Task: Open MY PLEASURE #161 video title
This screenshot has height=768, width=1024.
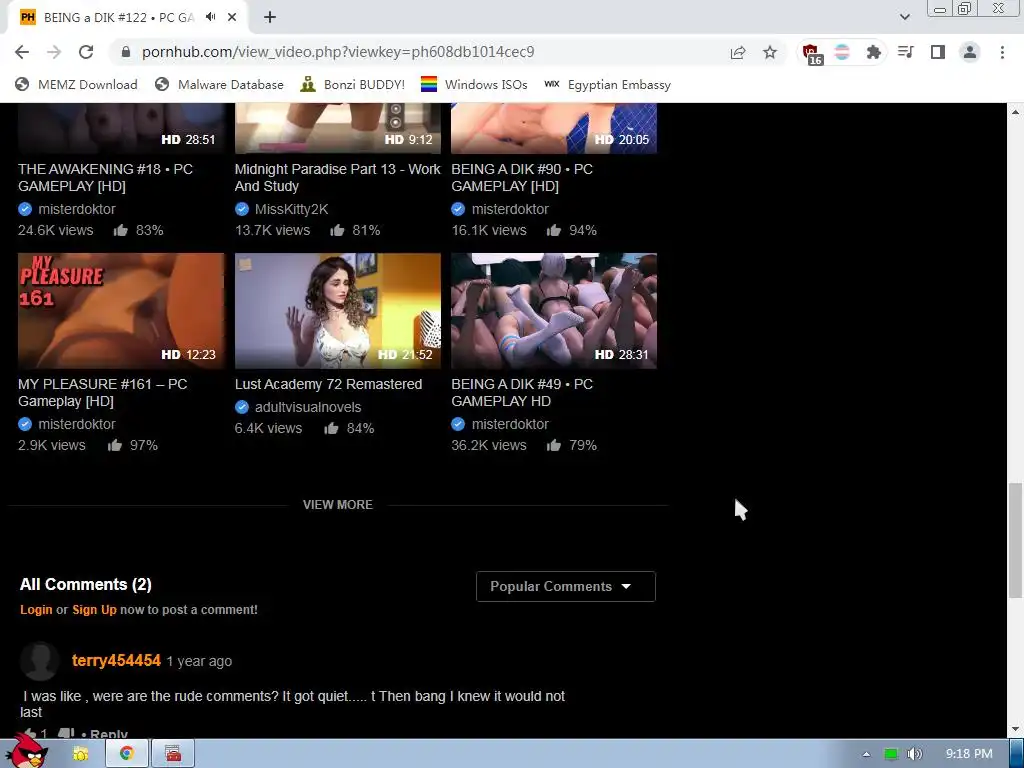Action: point(103,392)
